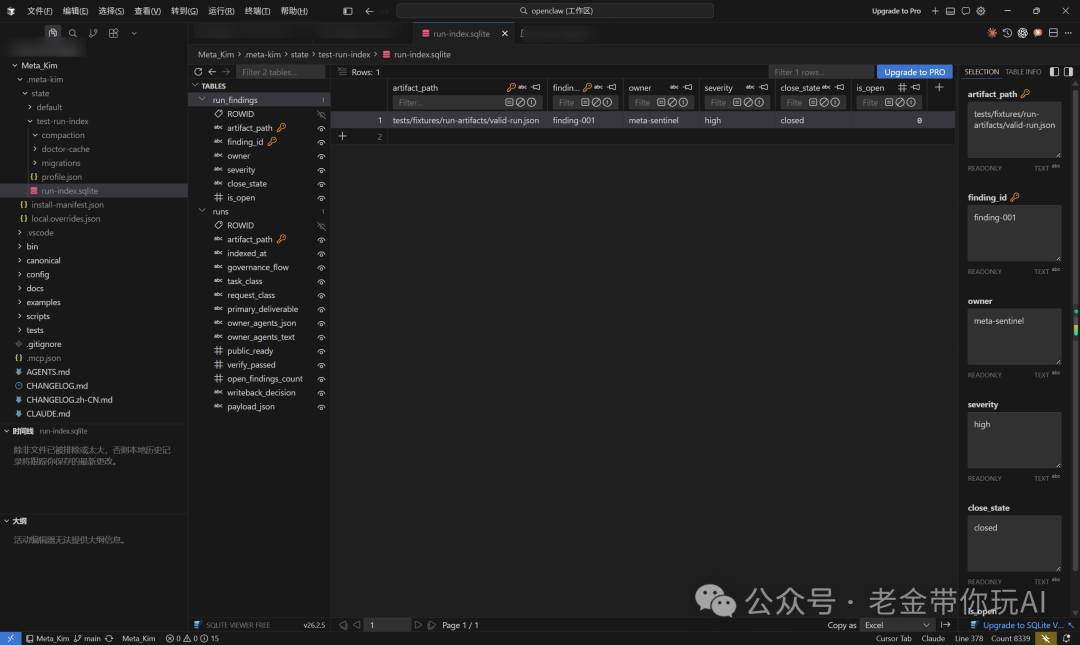This screenshot has width=1080, height=645.
Task: Click the blue Upgrade to PRO button
Action: coord(914,72)
